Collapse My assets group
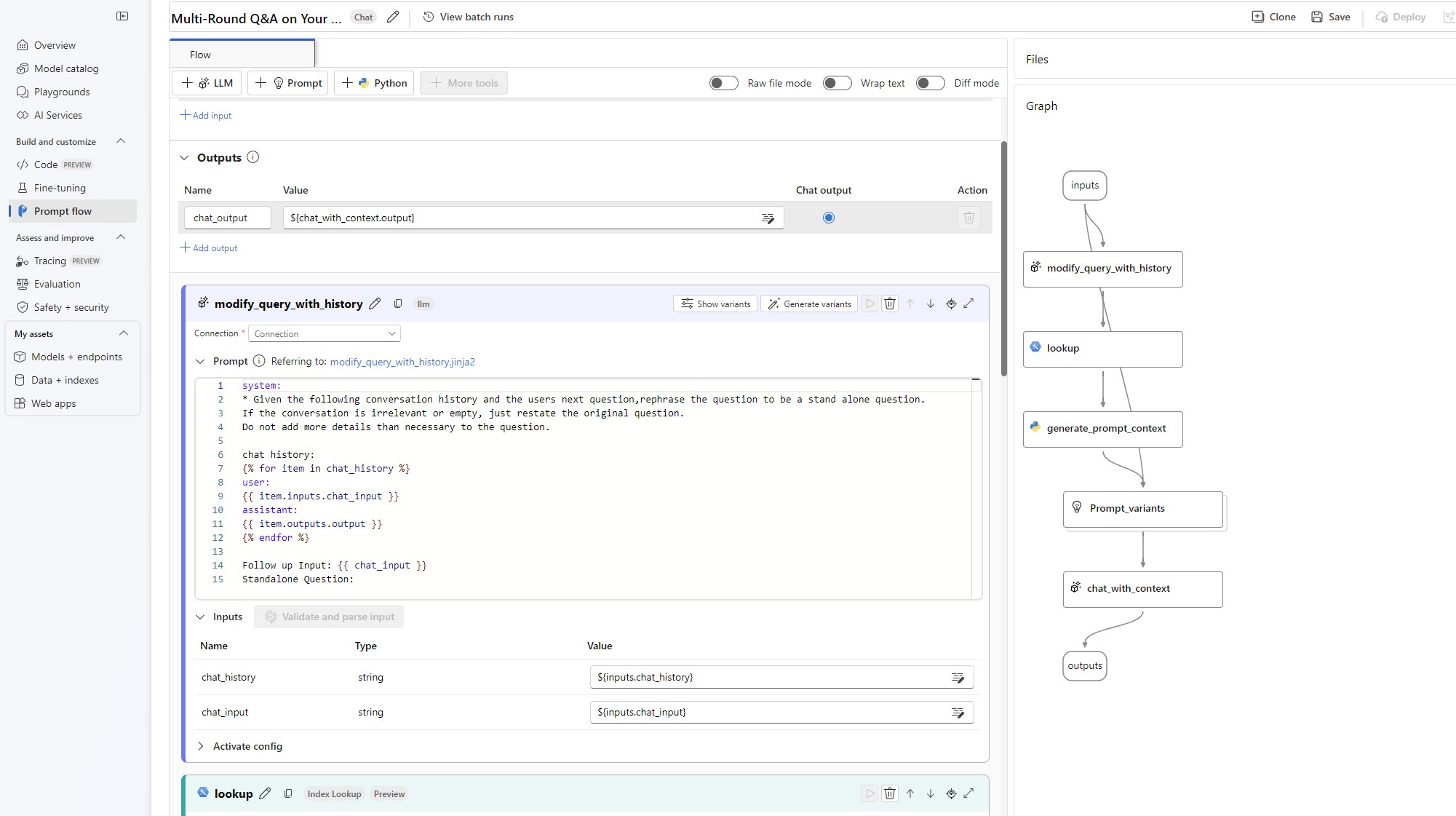The width and height of the screenshot is (1456, 816). point(124,333)
